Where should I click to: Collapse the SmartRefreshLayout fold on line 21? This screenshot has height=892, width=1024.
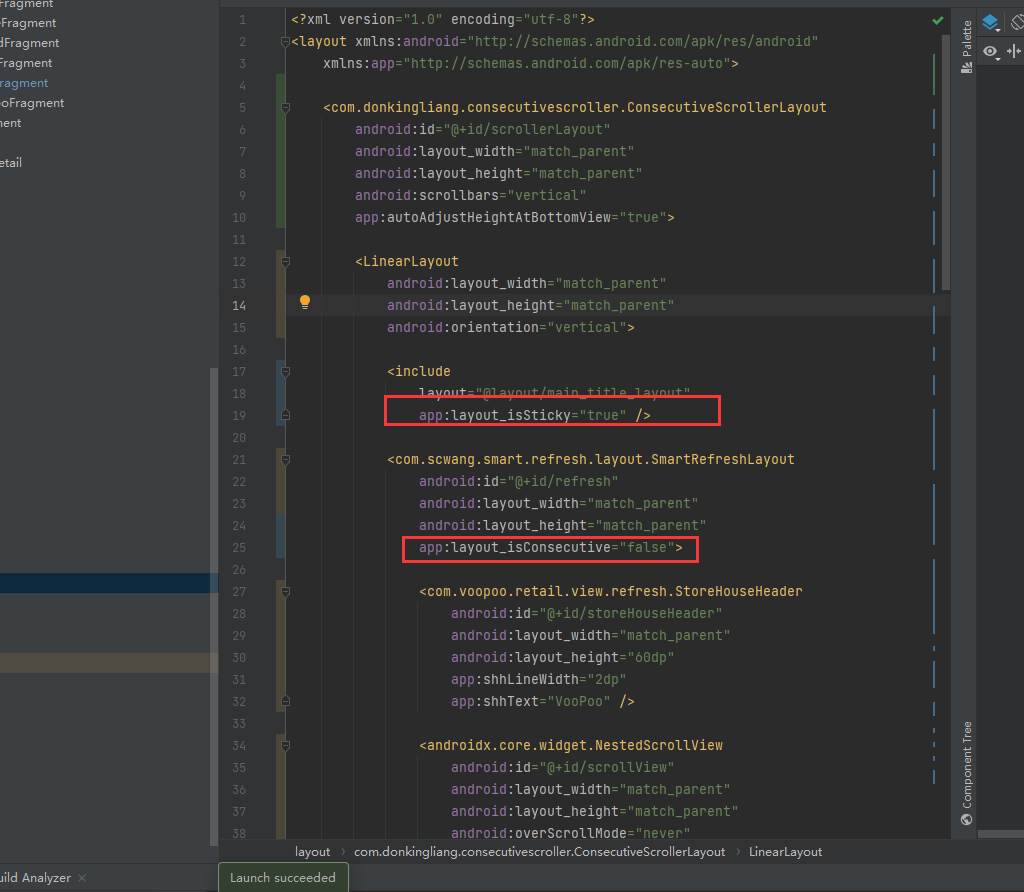point(285,460)
